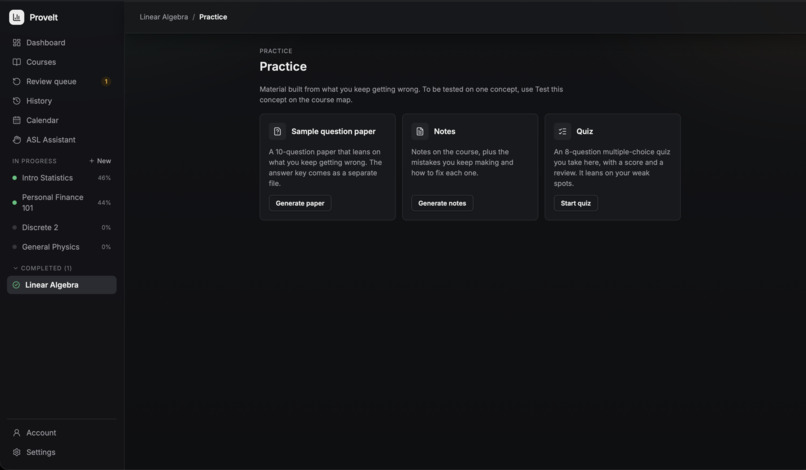
Task: Click the Dashboard grid icon
Action: tap(16, 43)
